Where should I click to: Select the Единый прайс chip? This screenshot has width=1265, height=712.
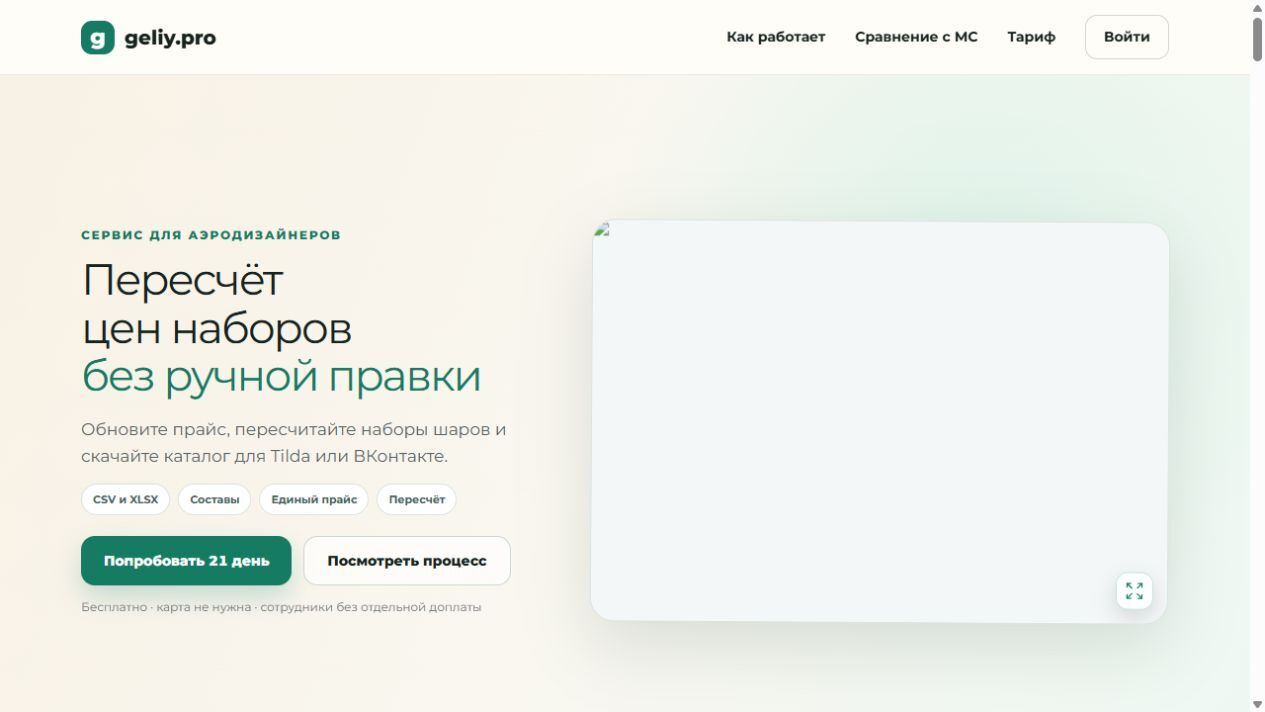314,500
